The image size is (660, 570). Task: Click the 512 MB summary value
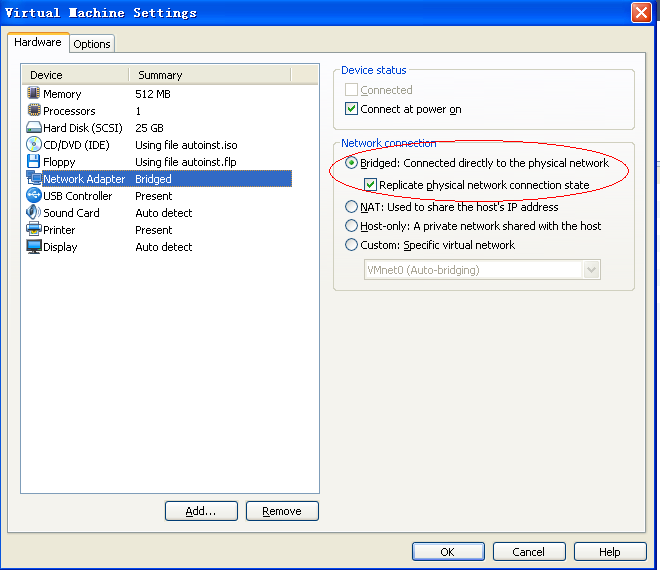tap(153, 94)
